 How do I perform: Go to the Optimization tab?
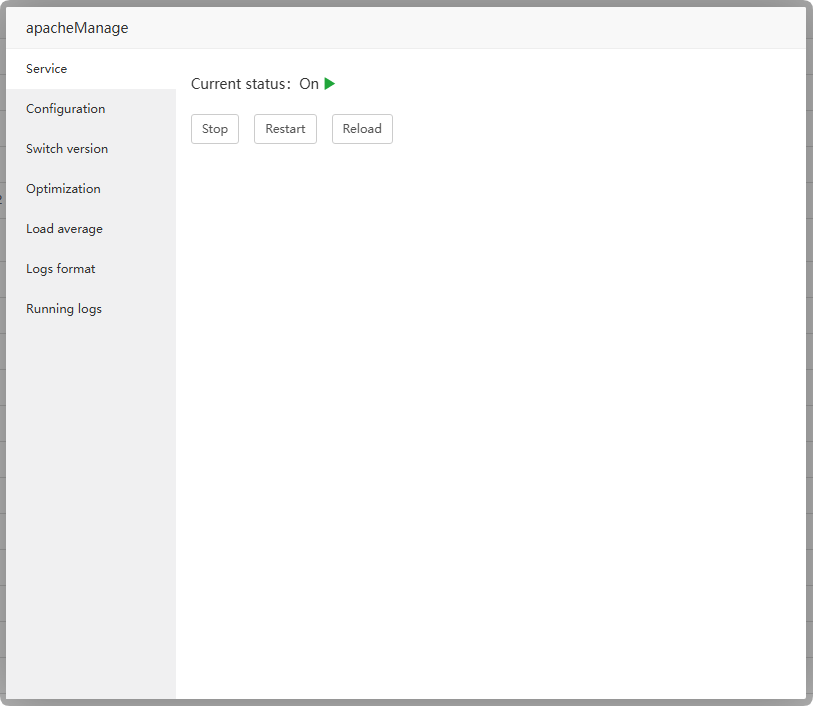coord(63,189)
